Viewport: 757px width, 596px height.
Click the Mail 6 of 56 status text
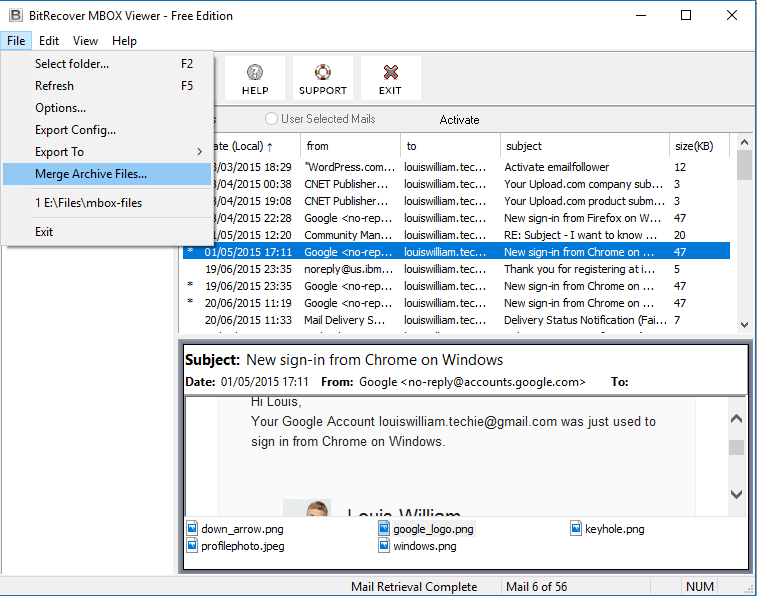coord(536,587)
